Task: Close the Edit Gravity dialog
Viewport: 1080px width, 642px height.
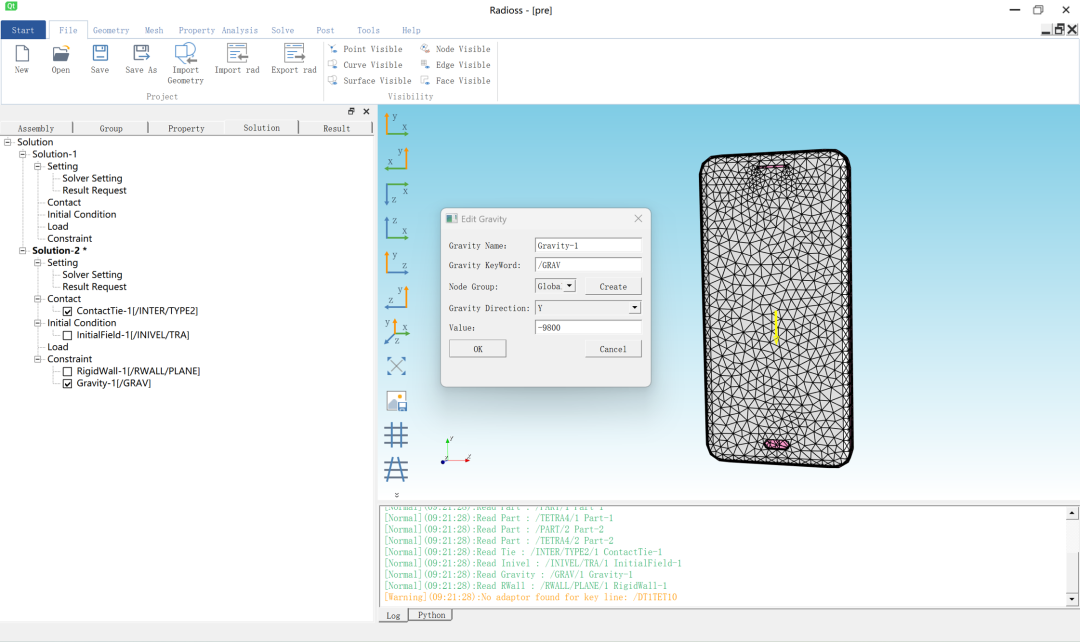Action: (638, 218)
